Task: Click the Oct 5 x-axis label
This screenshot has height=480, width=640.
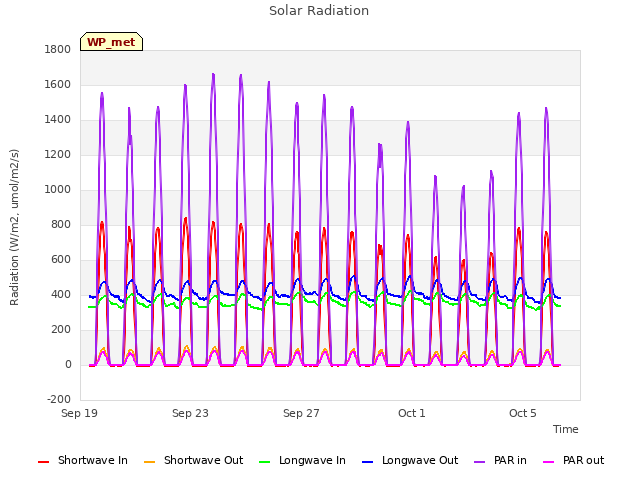Action: tap(523, 413)
